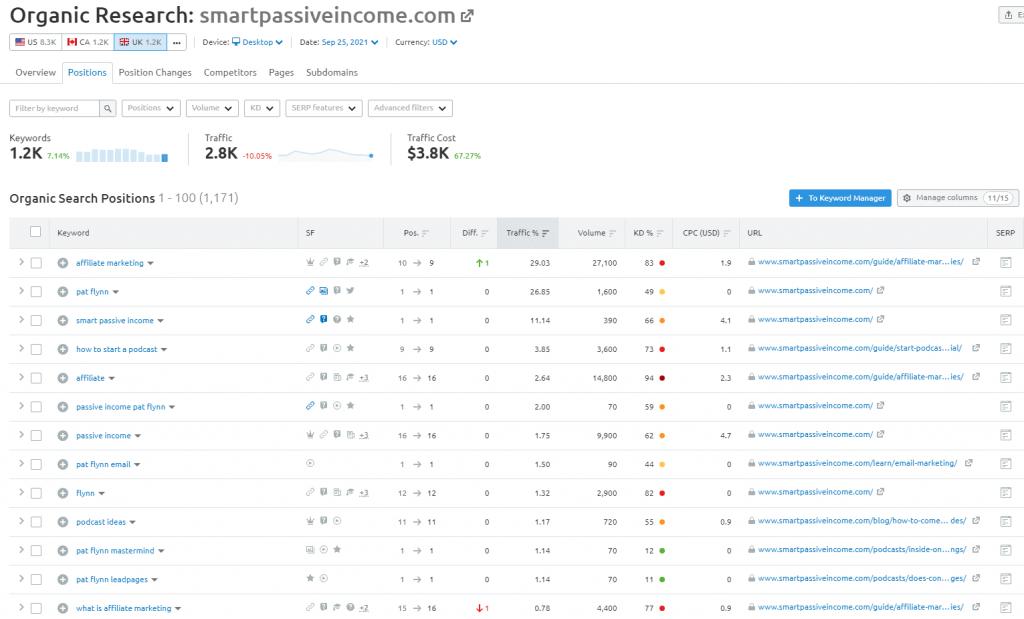Expand the 'affiliate marketing' row chevron

tap(21, 262)
